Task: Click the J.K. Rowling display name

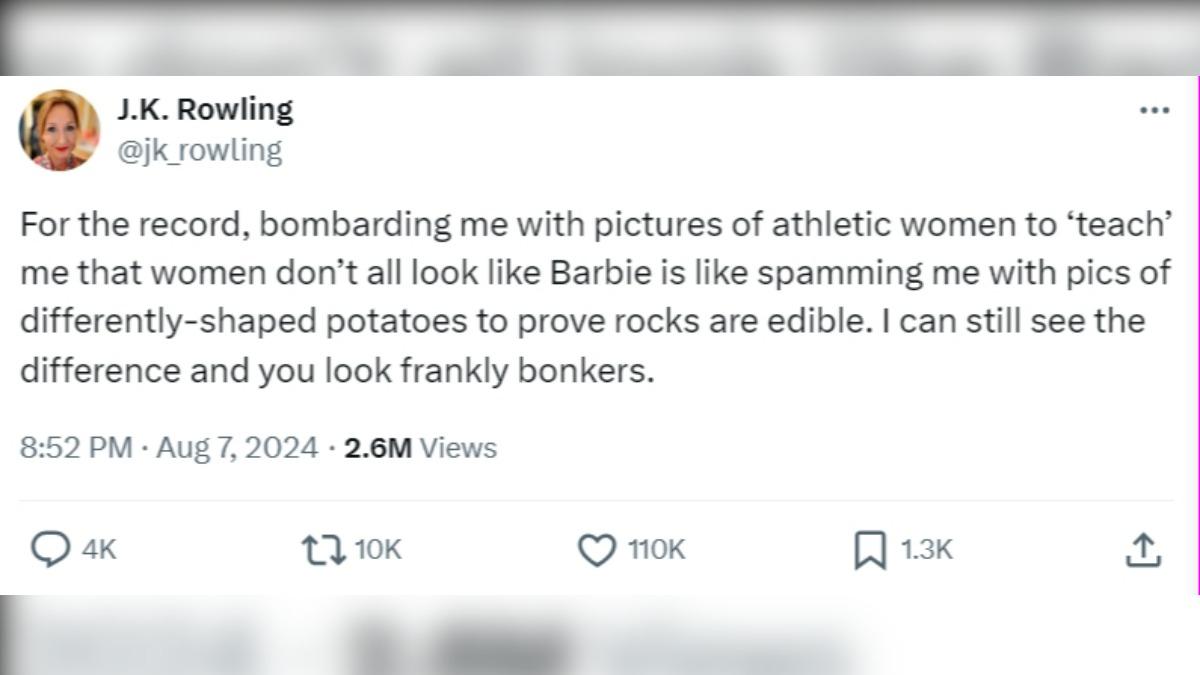Action: click(x=205, y=109)
